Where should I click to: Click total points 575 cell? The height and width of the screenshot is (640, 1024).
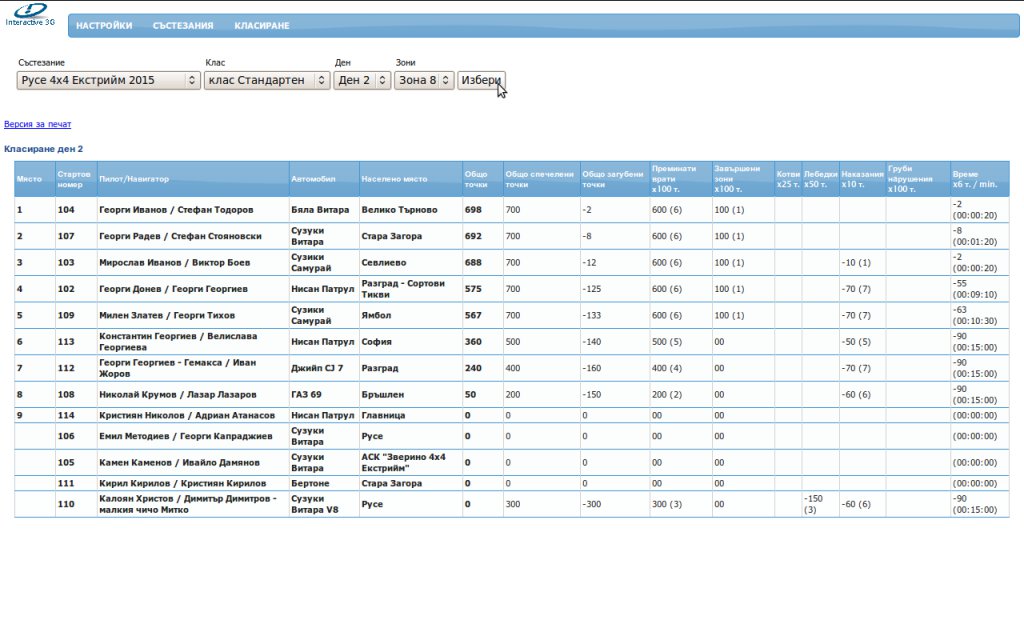(474, 289)
